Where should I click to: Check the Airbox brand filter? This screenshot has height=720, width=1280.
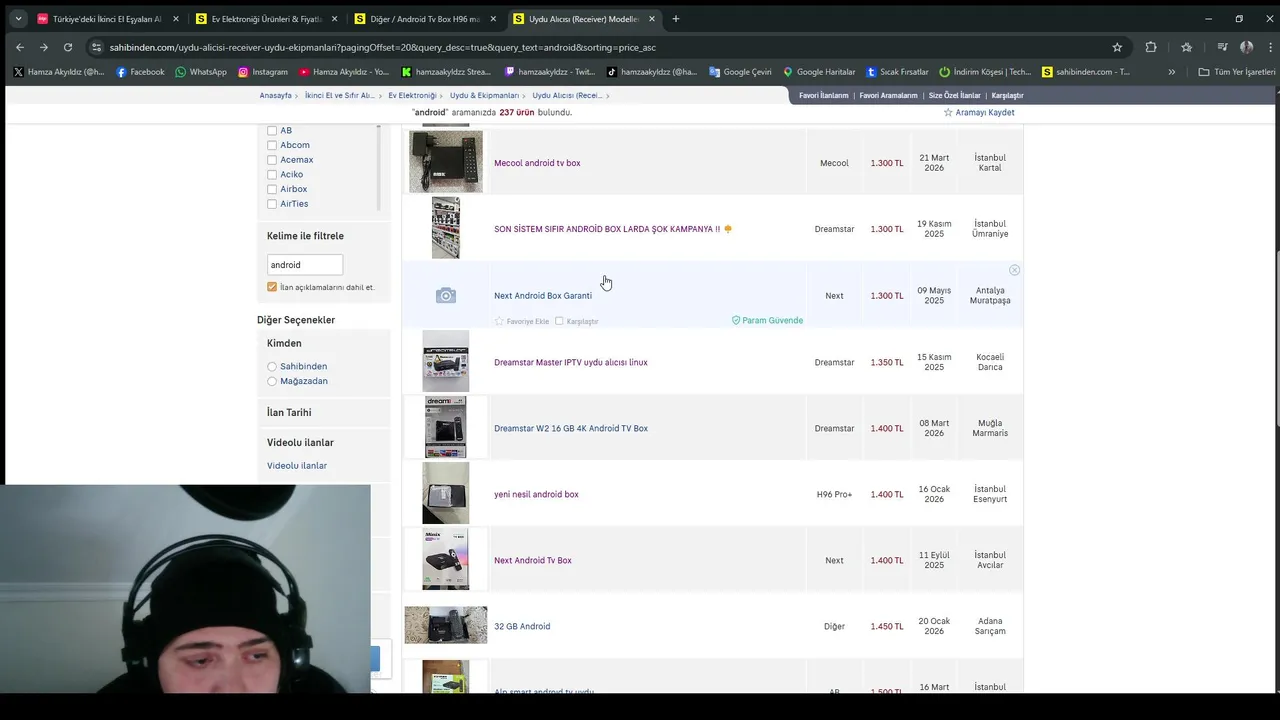[x=272, y=189]
